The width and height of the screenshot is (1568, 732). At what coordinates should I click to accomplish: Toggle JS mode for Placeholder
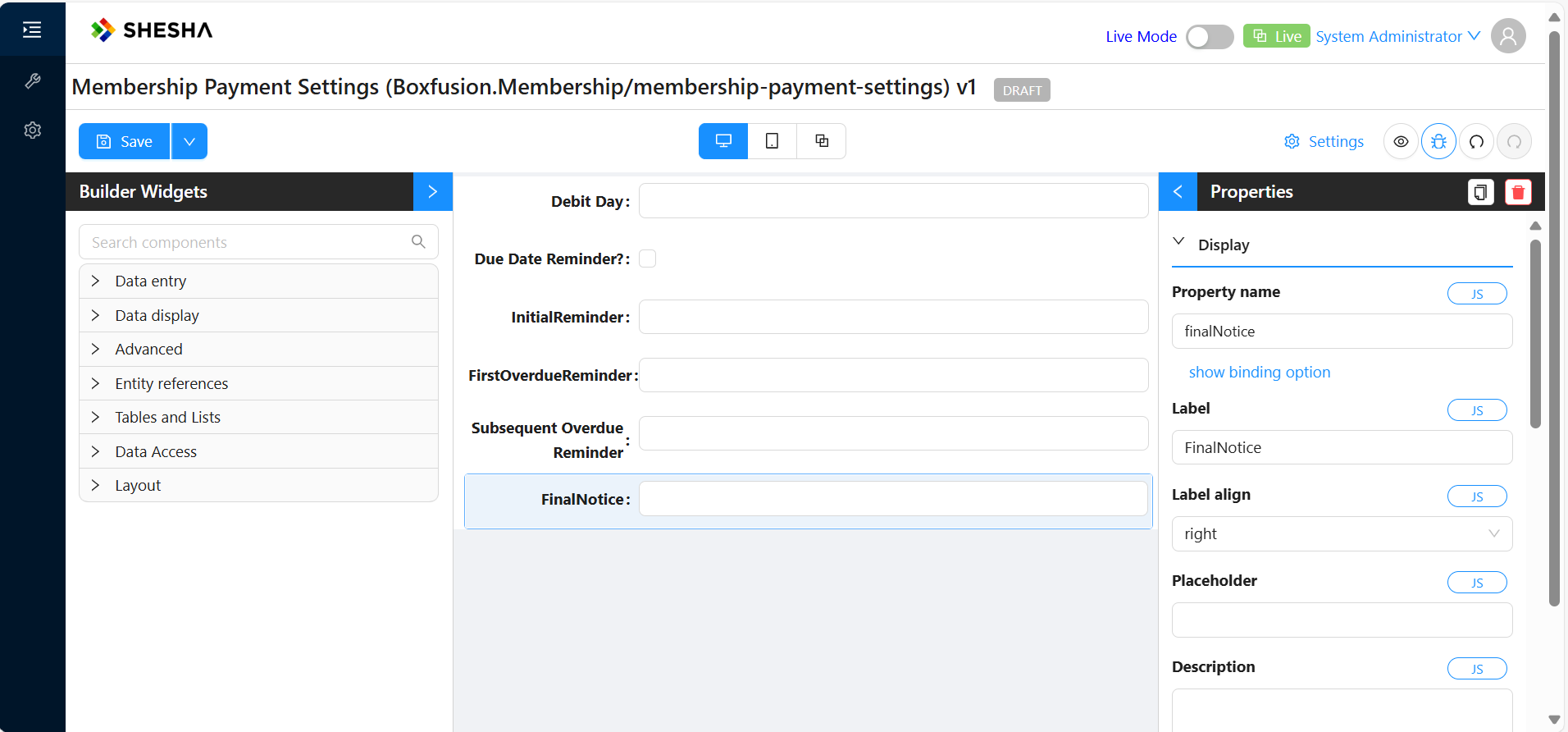point(1477,582)
